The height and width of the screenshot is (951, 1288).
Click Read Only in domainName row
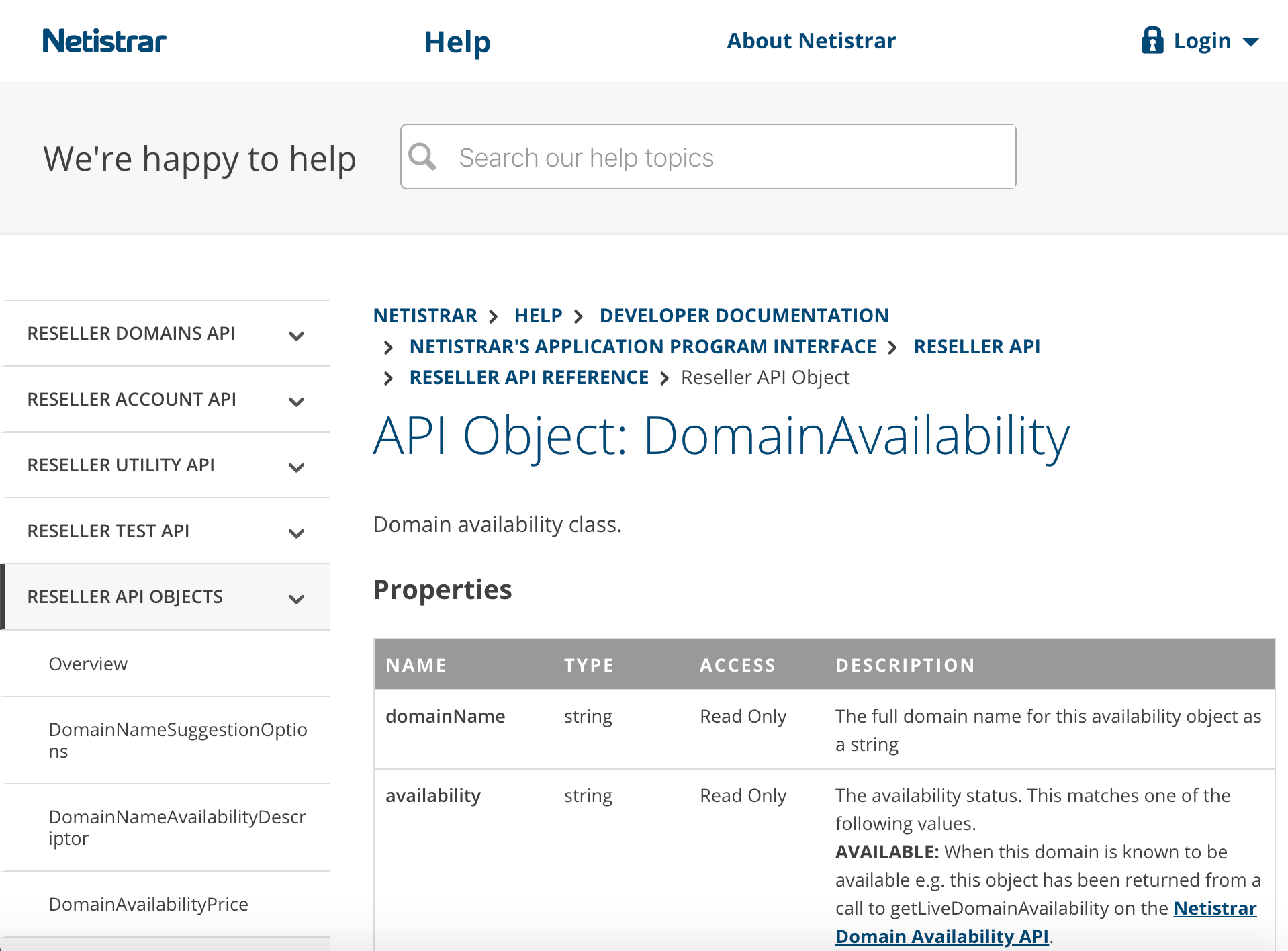click(743, 716)
